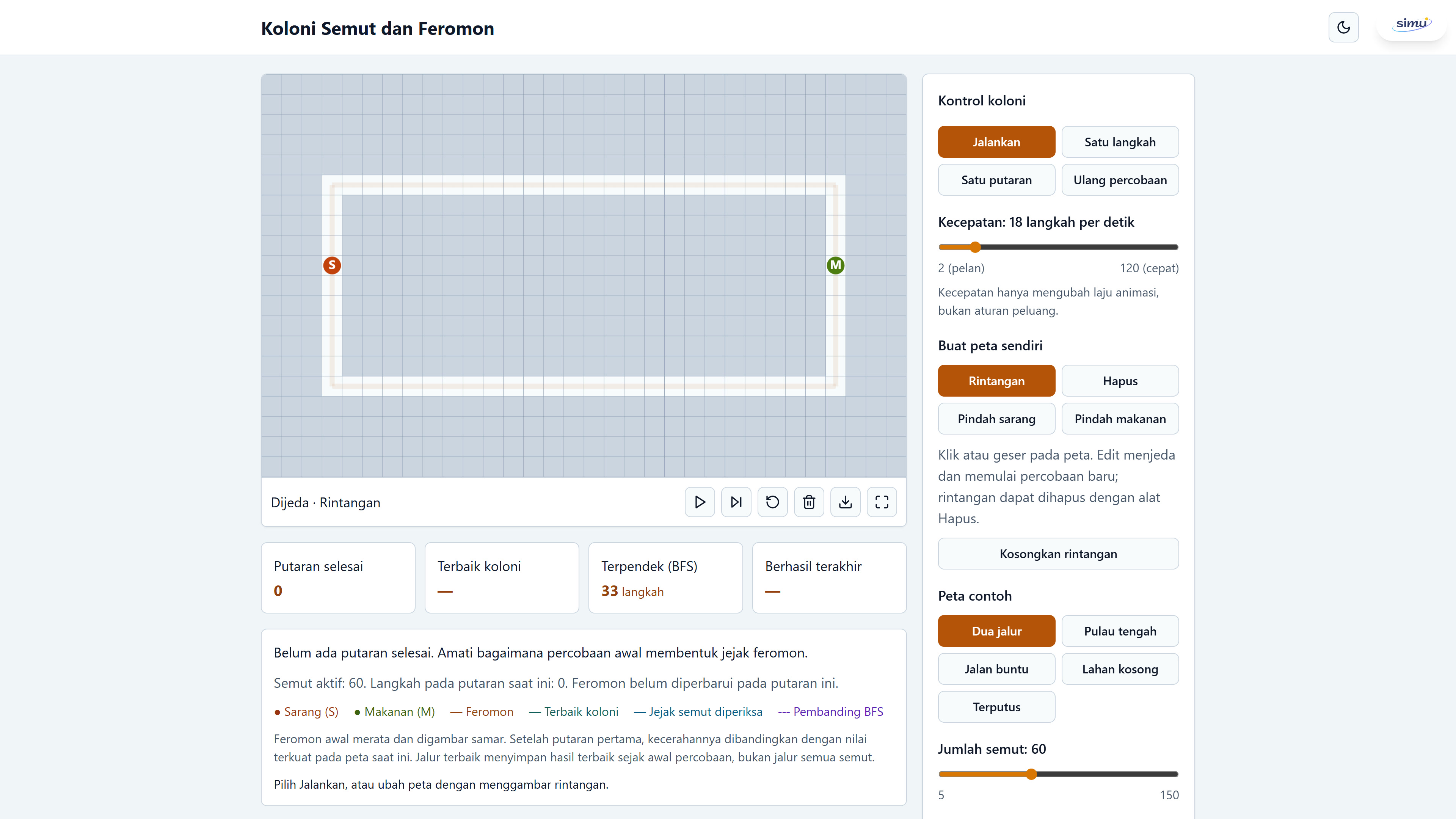Choose the Jalan buntu sample map
This screenshot has width=1456, height=819.
pos(996,669)
